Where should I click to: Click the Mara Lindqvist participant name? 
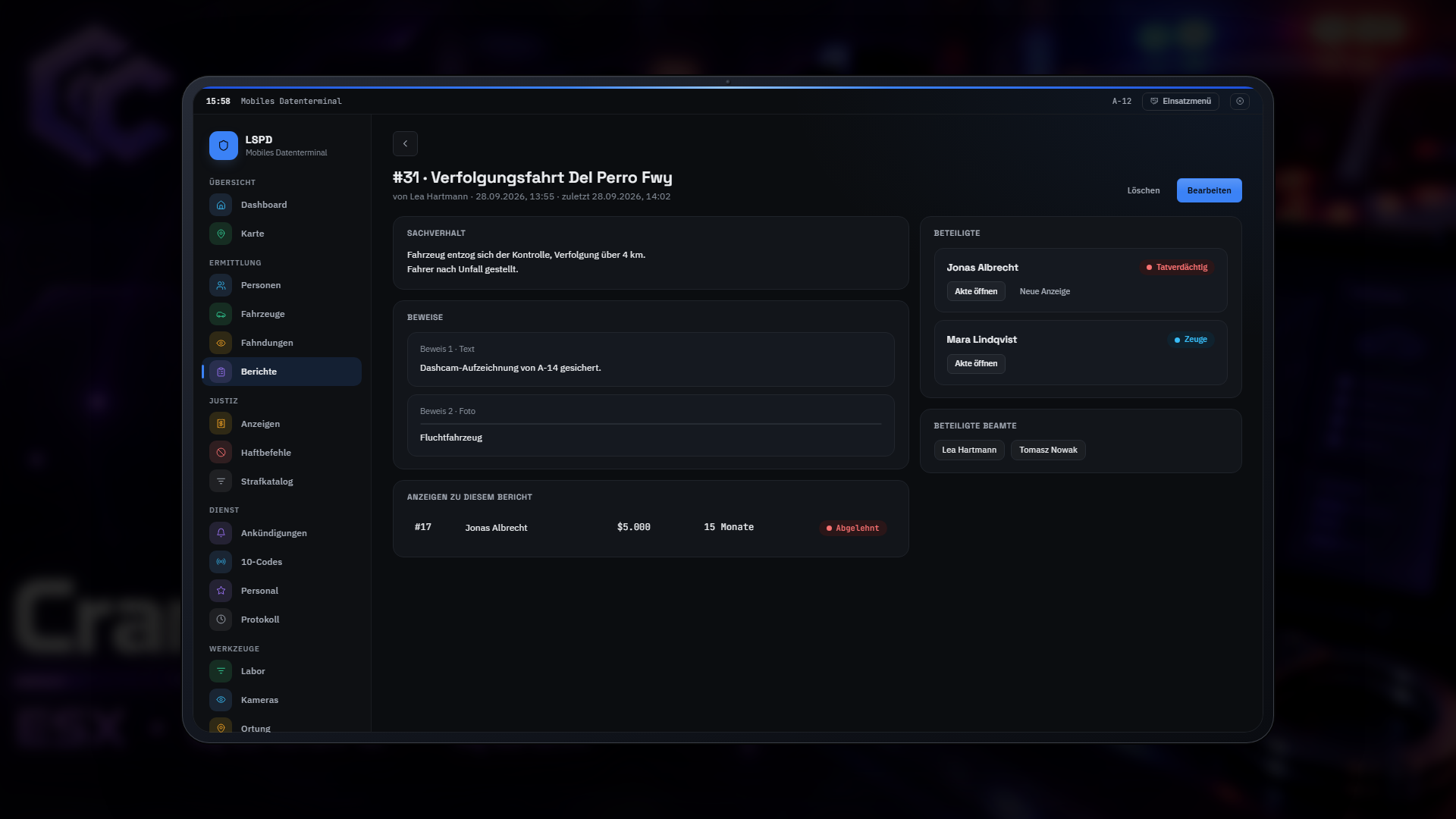[981, 339]
